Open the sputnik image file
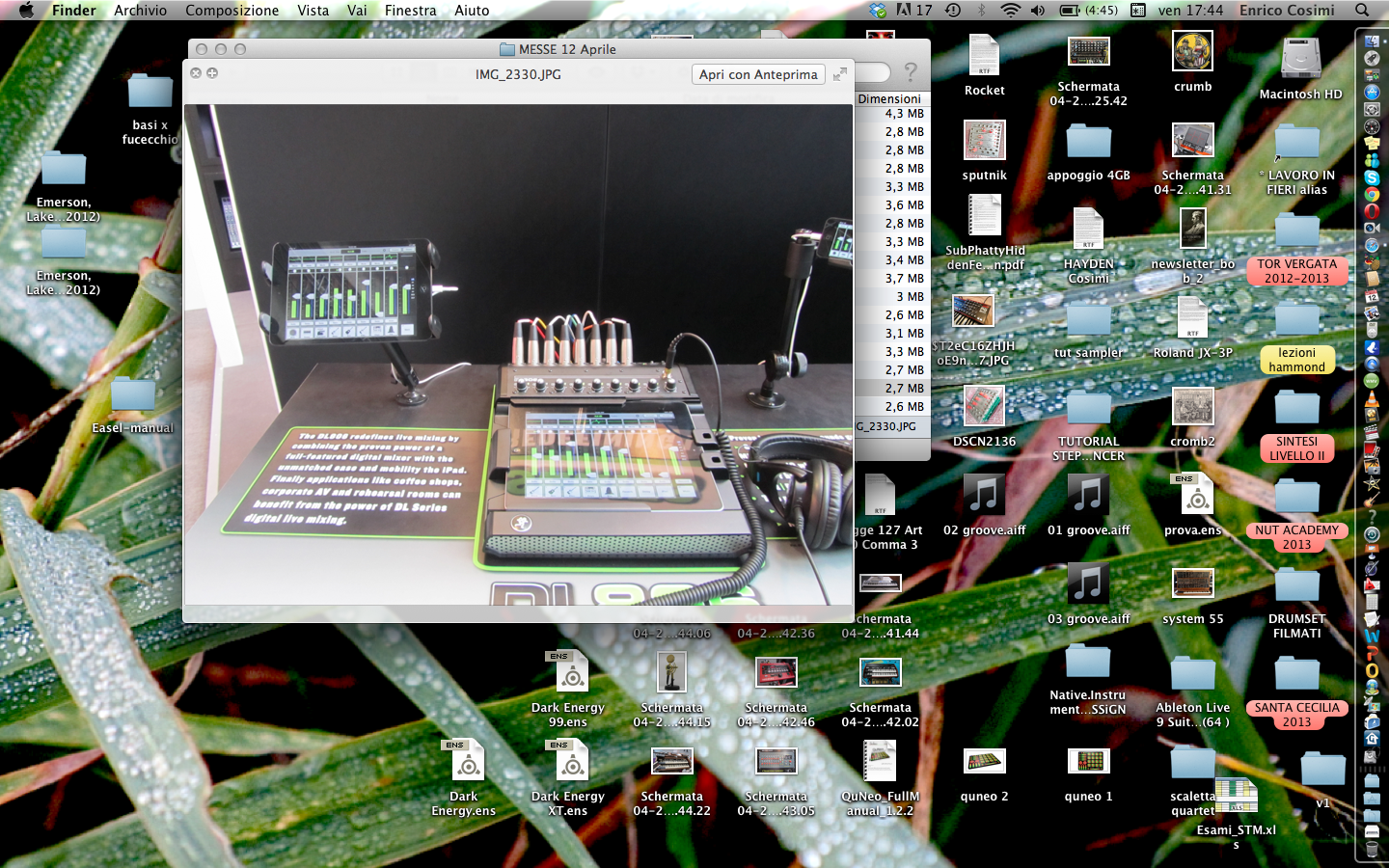1389x868 pixels. [x=984, y=141]
